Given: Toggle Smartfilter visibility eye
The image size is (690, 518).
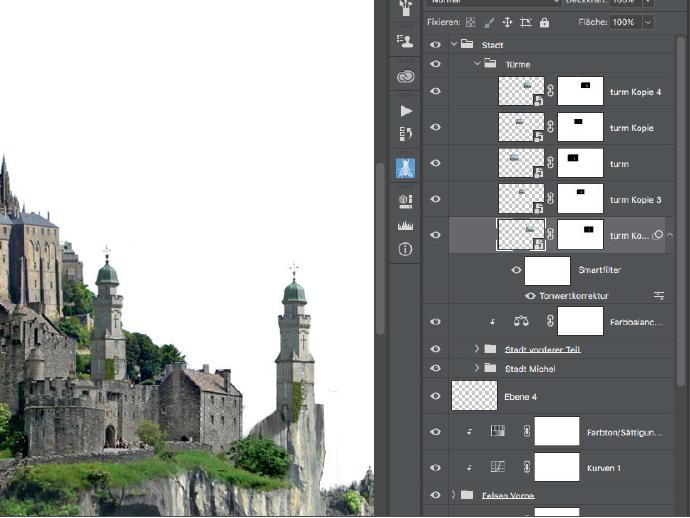Looking at the screenshot, I should point(516,270).
